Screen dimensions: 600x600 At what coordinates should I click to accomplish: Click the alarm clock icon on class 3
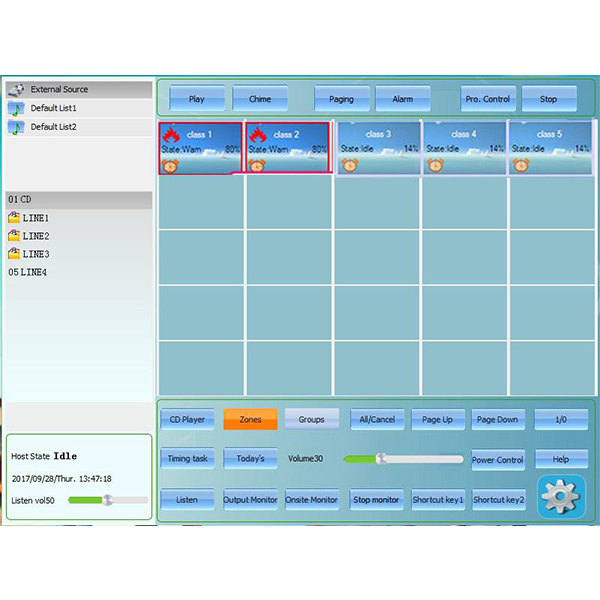coord(350,165)
